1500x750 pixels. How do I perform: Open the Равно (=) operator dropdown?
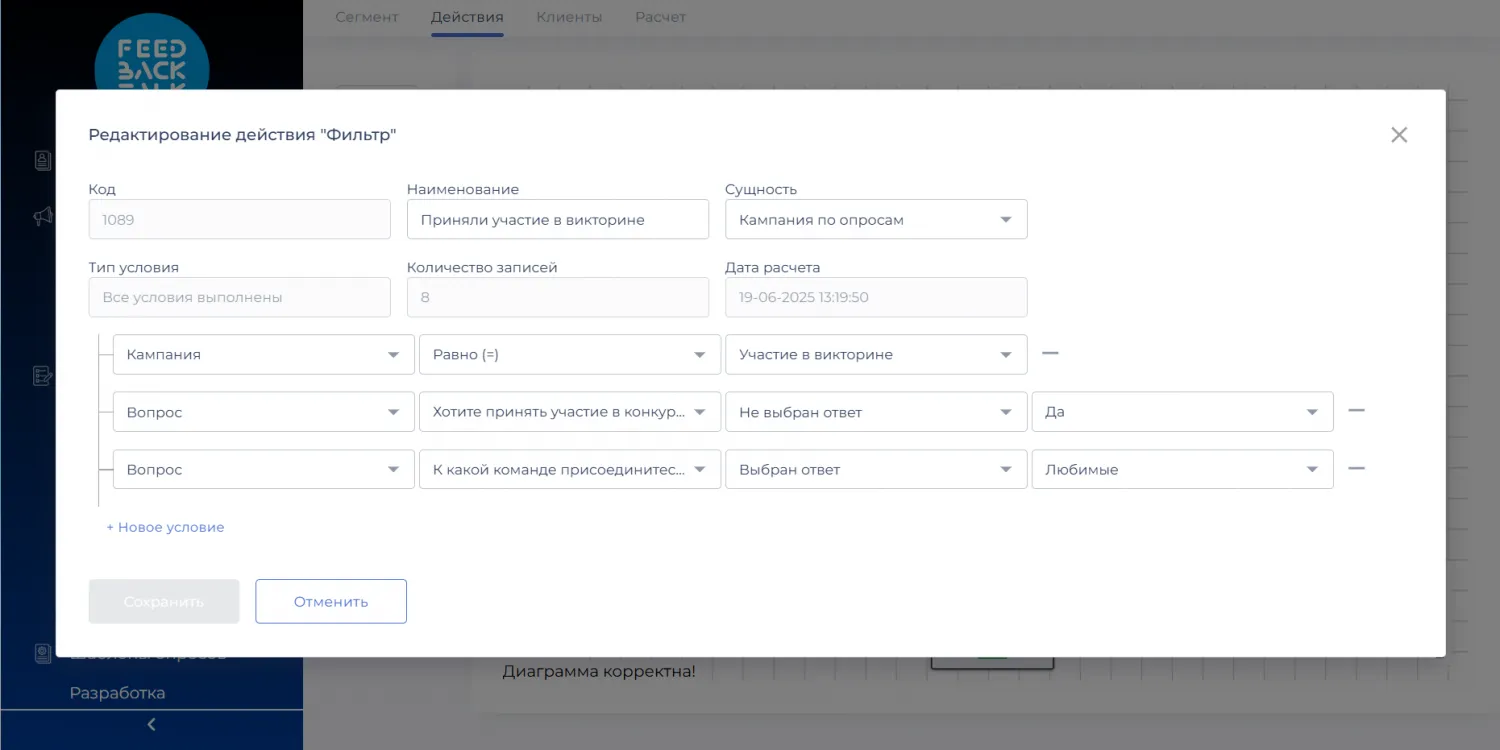click(569, 355)
